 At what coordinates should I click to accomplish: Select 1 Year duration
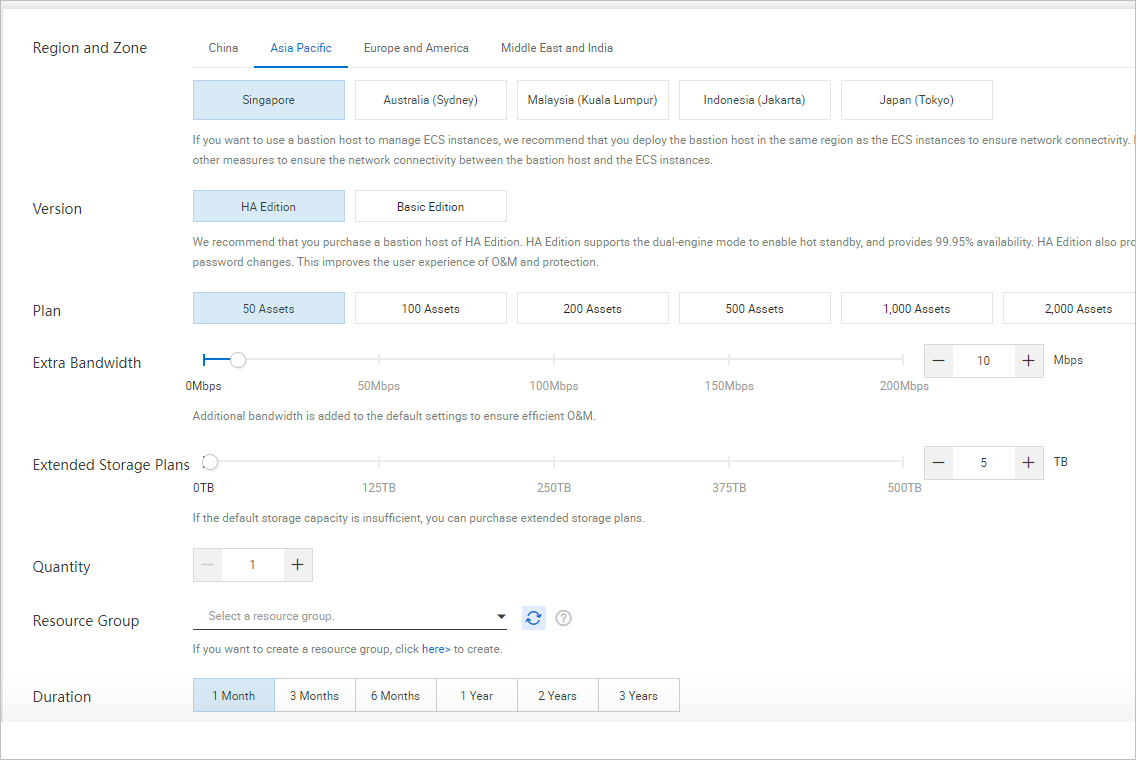pyautogui.click(x=477, y=696)
